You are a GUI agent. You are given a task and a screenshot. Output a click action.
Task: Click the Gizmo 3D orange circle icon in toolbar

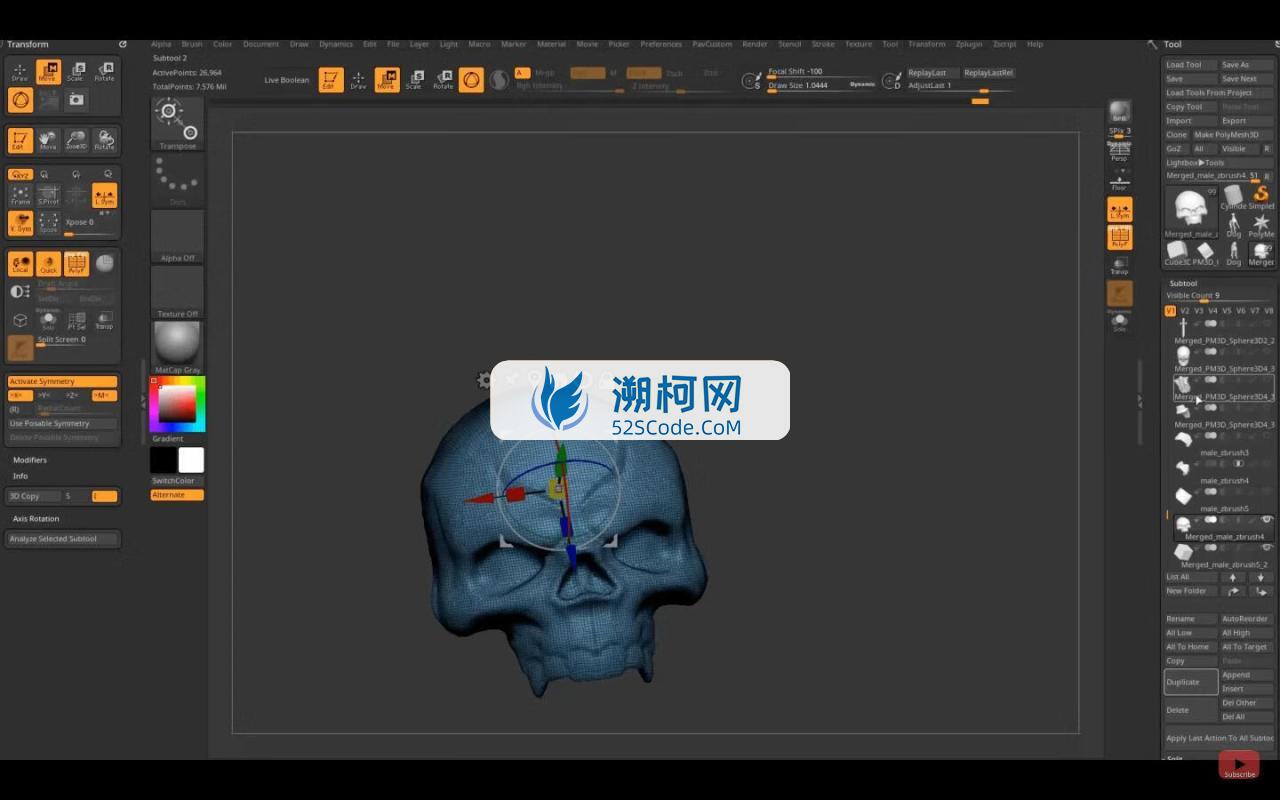(471, 80)
